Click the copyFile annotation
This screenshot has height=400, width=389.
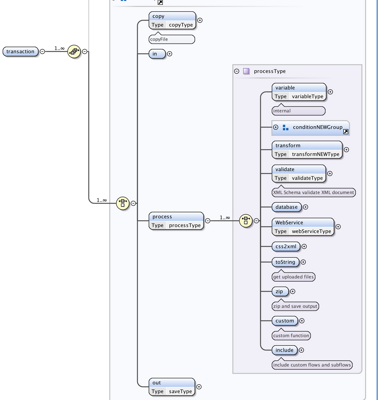coord(172,39)
